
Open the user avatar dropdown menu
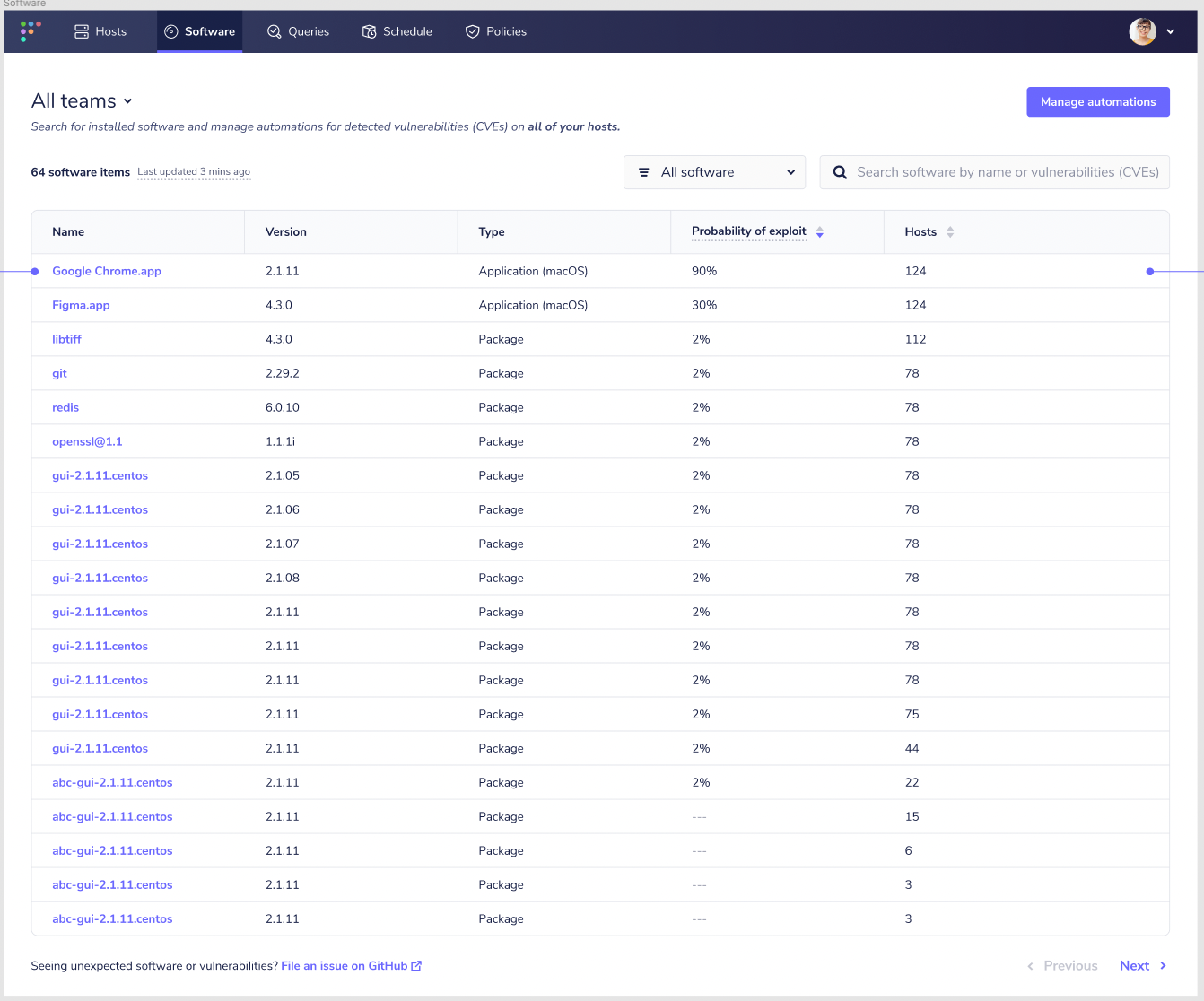[1151, 31]
